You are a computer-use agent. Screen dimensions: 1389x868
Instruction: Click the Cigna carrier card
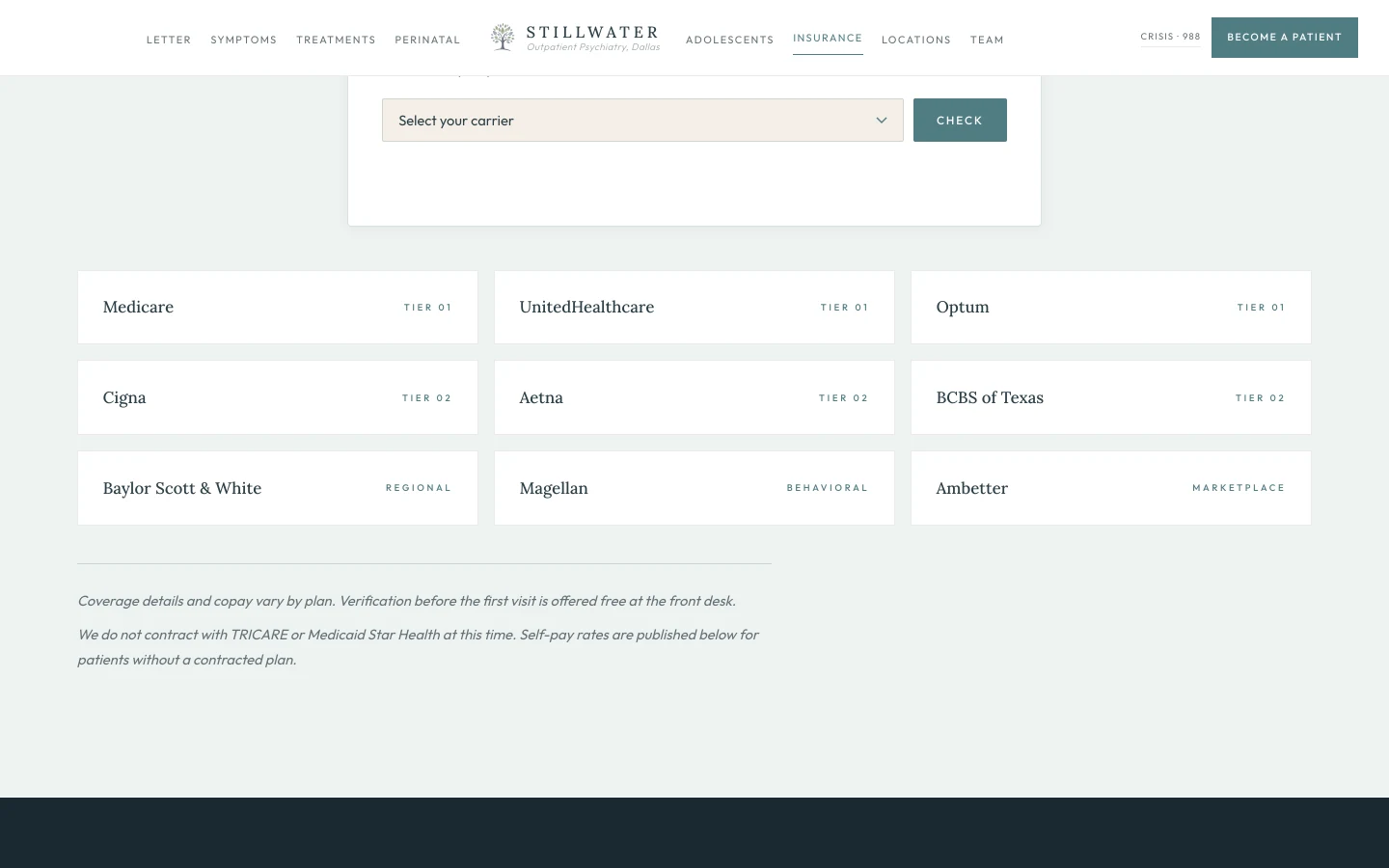[278, 397]
